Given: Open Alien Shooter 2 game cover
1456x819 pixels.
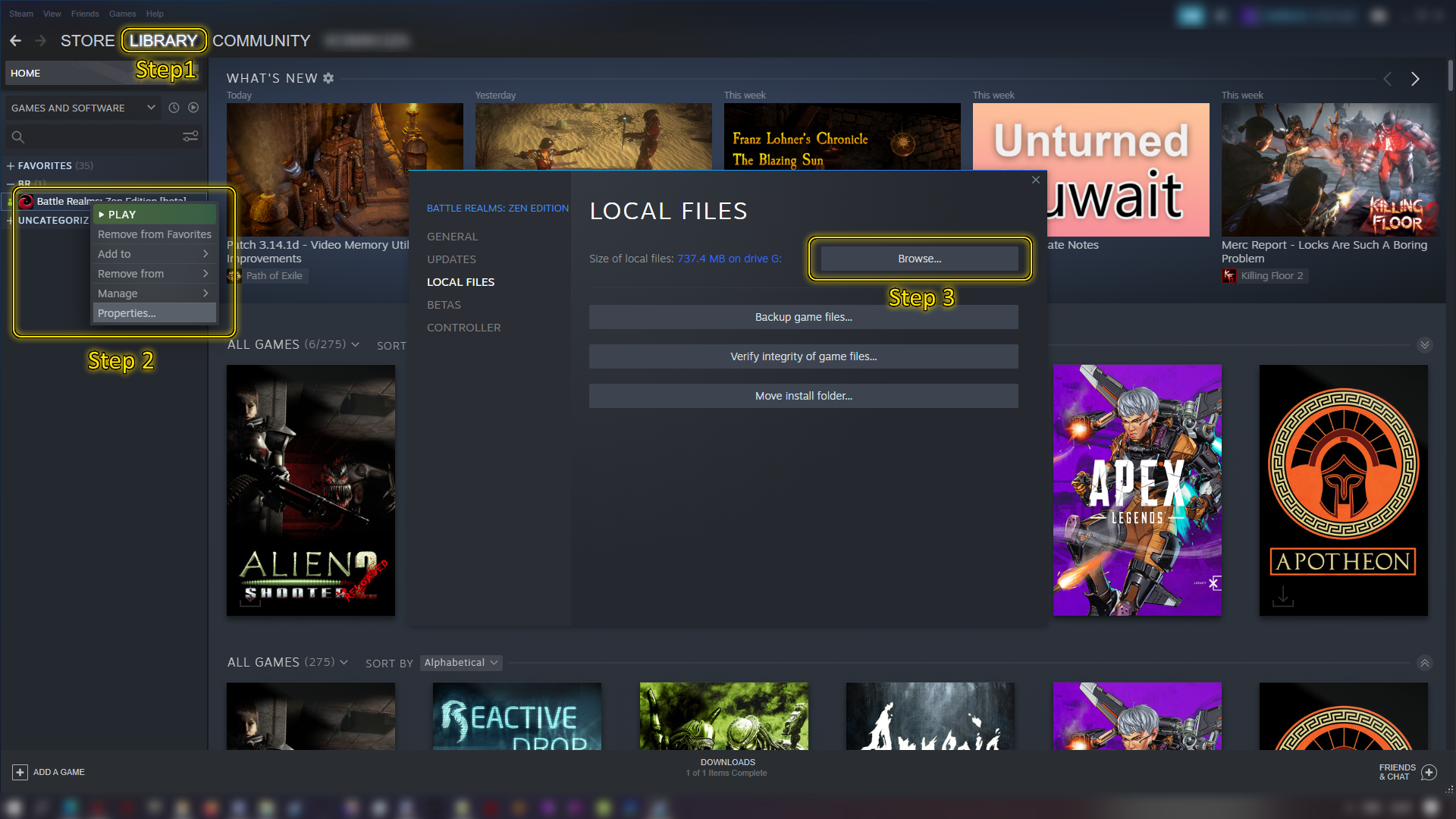Looking at the screenshot, I should pos(311,491).
